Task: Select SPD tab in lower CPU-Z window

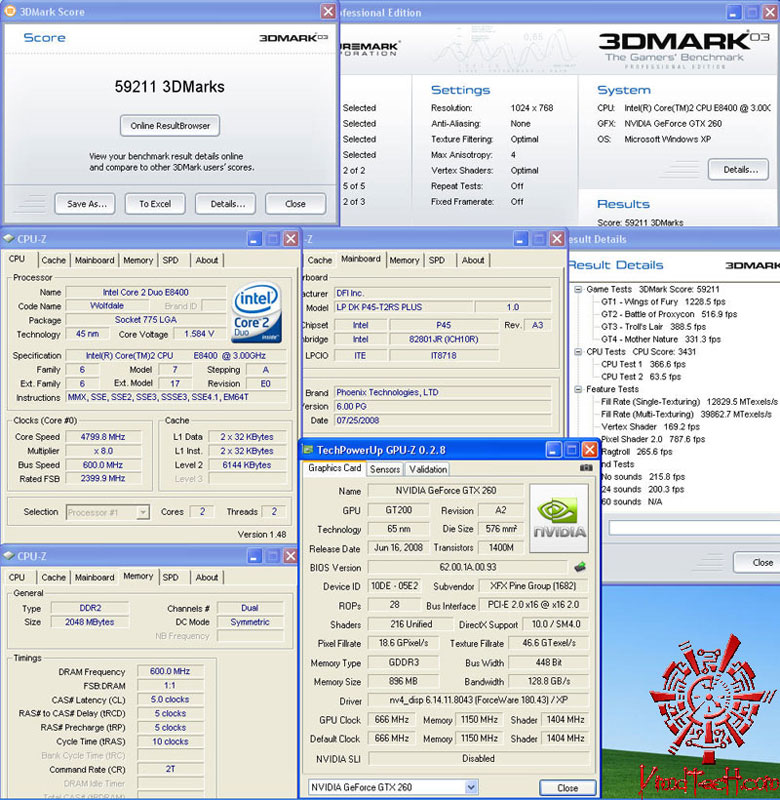Action: pyautogui.click(x=170, y=578)
